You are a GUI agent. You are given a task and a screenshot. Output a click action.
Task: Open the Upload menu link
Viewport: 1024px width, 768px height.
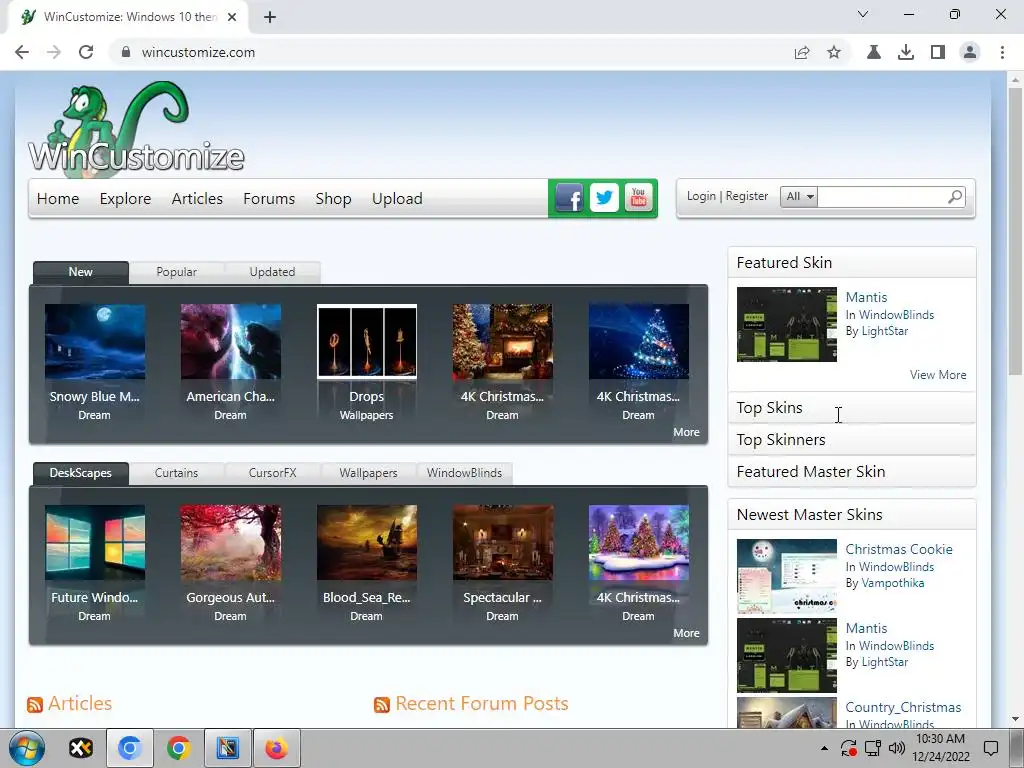397,199
